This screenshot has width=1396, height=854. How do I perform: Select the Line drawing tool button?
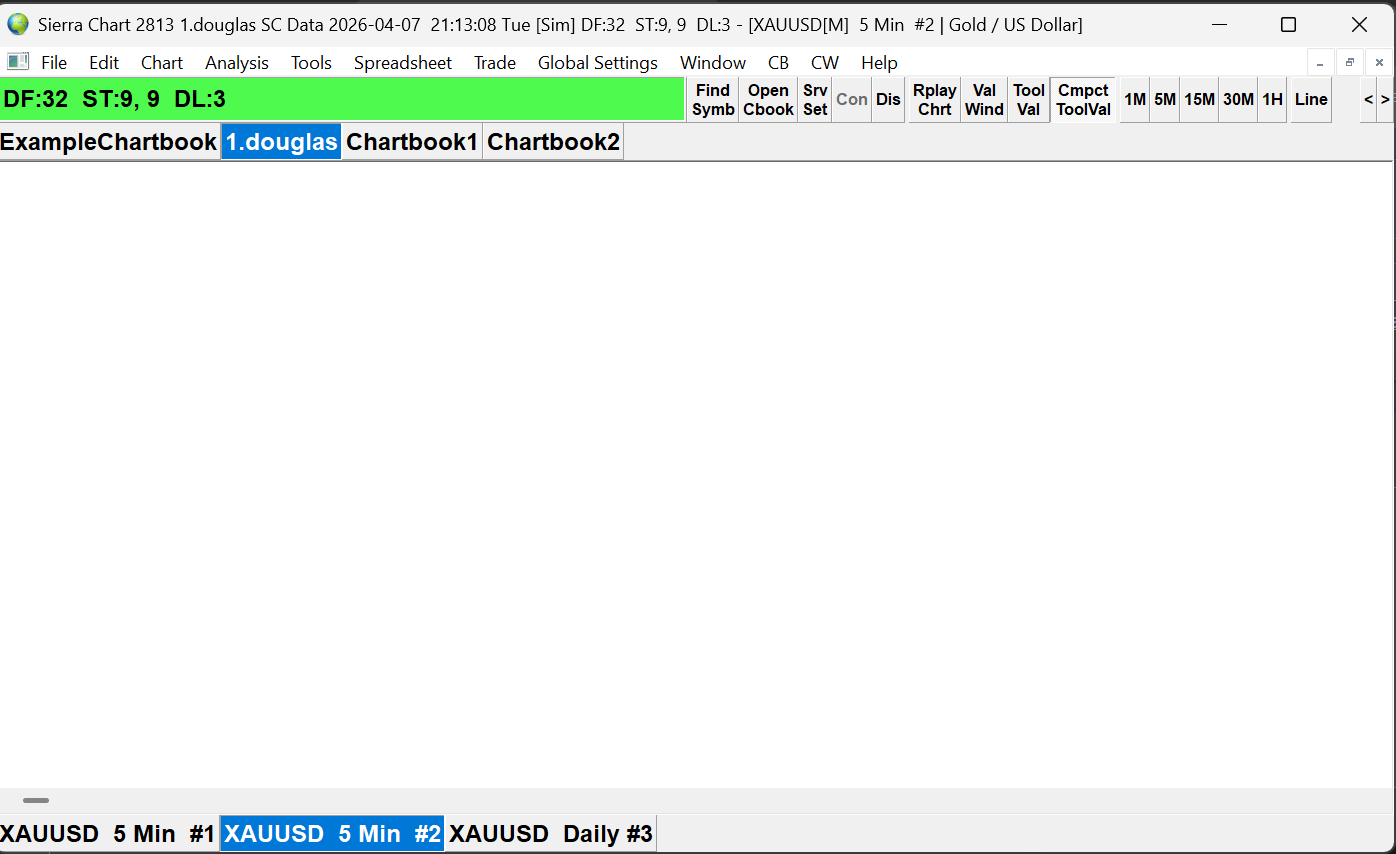(1311, 100)
